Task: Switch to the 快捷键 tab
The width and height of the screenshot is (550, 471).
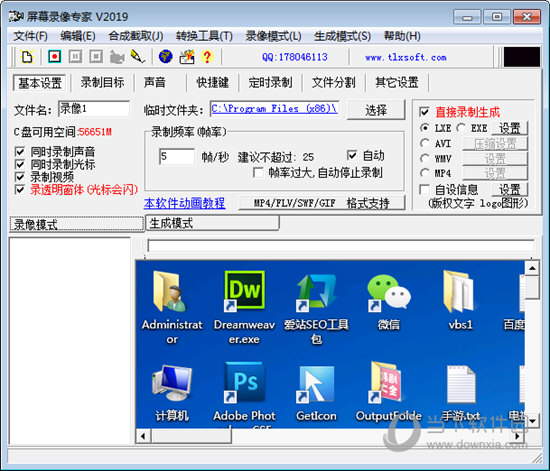Action: (x=213, y=83)
